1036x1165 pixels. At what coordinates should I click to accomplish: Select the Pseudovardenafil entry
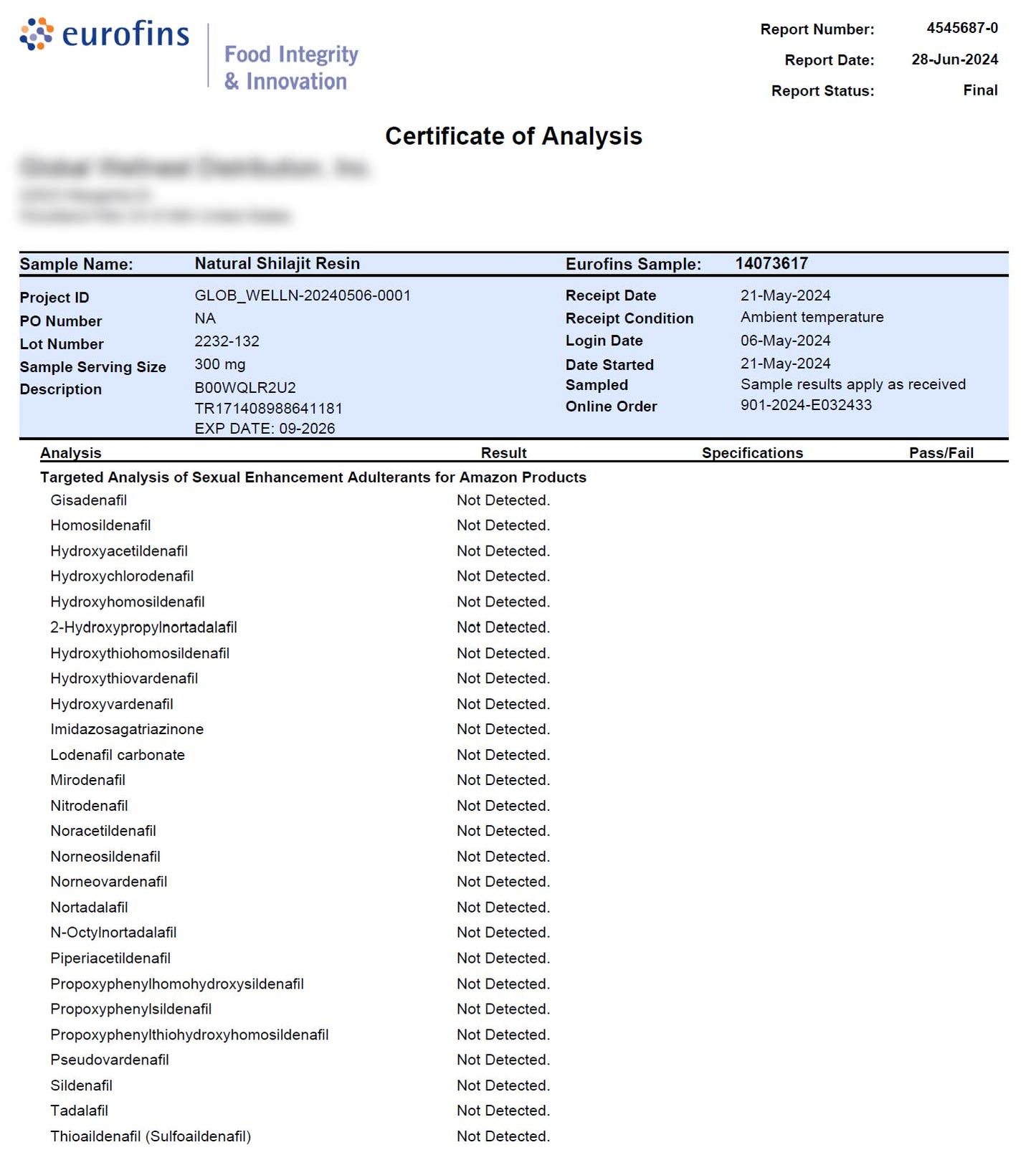(110, 1060)
